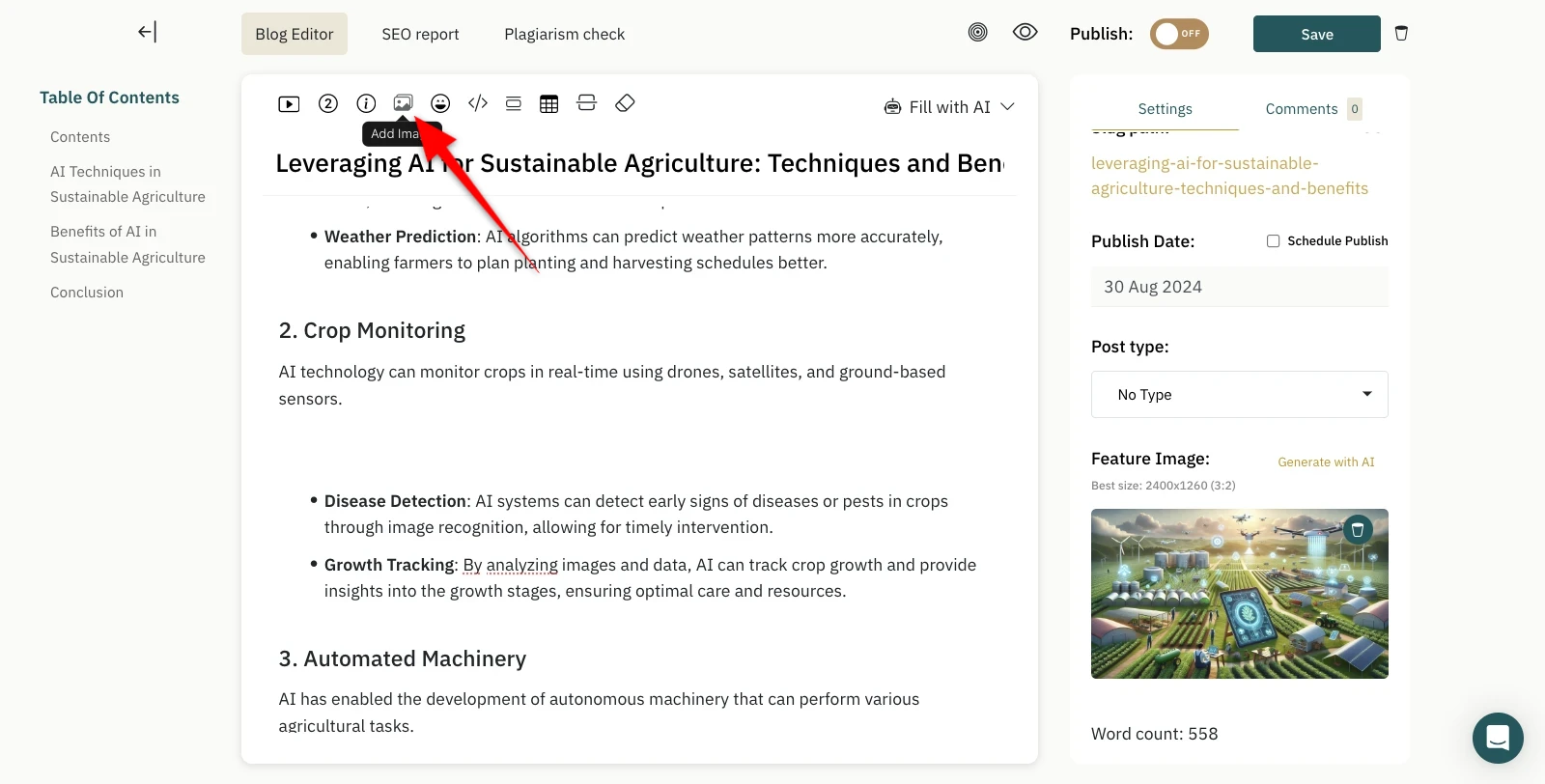This screenshot has height=784, width=1545.
Task: Switch to the Comments tab
Action: tap(1302, 109)
